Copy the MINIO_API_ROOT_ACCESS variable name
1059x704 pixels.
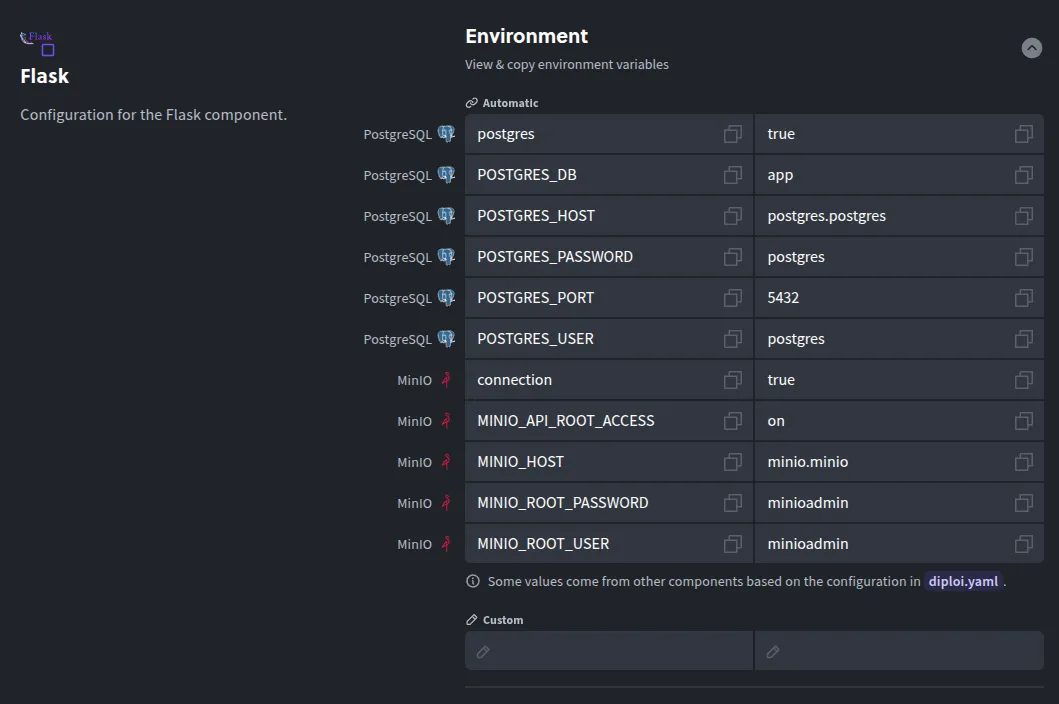(733, 421)
